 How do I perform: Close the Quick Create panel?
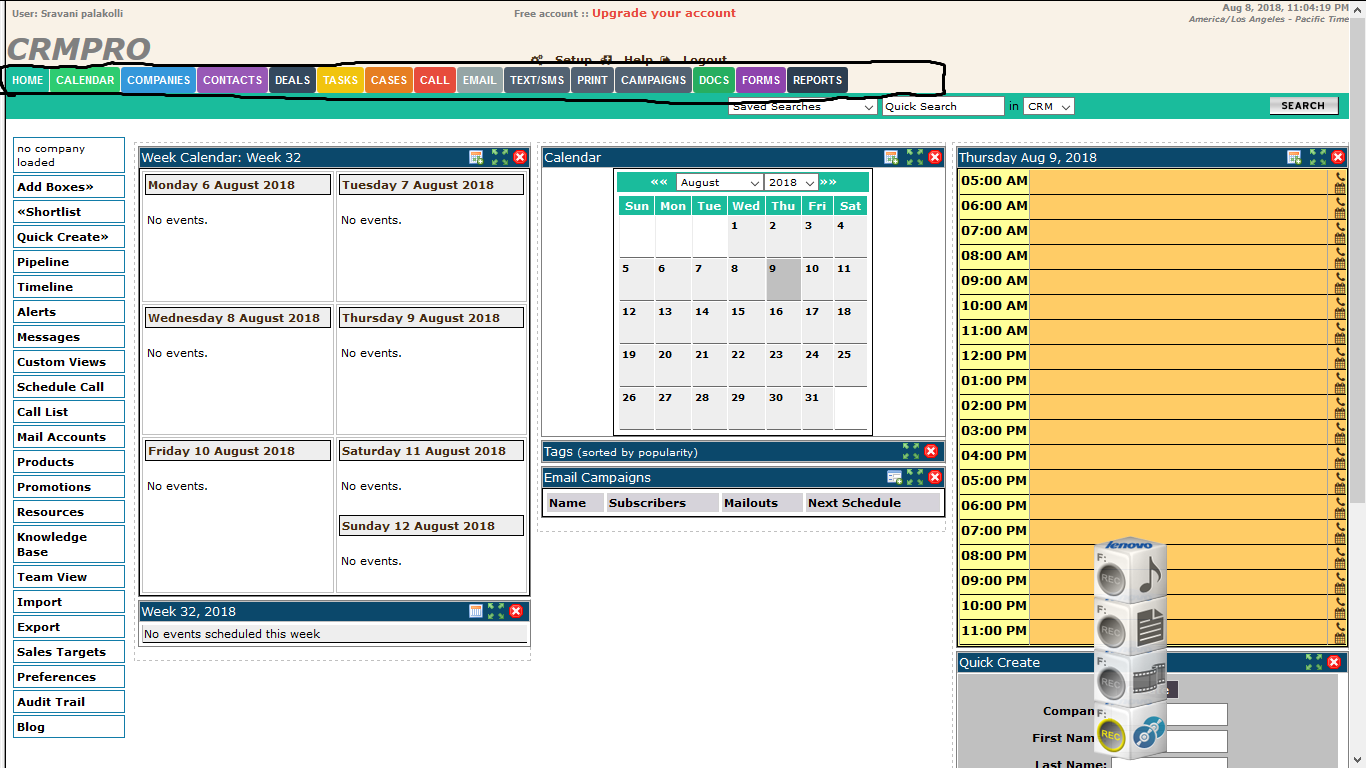coord(1334,662)
